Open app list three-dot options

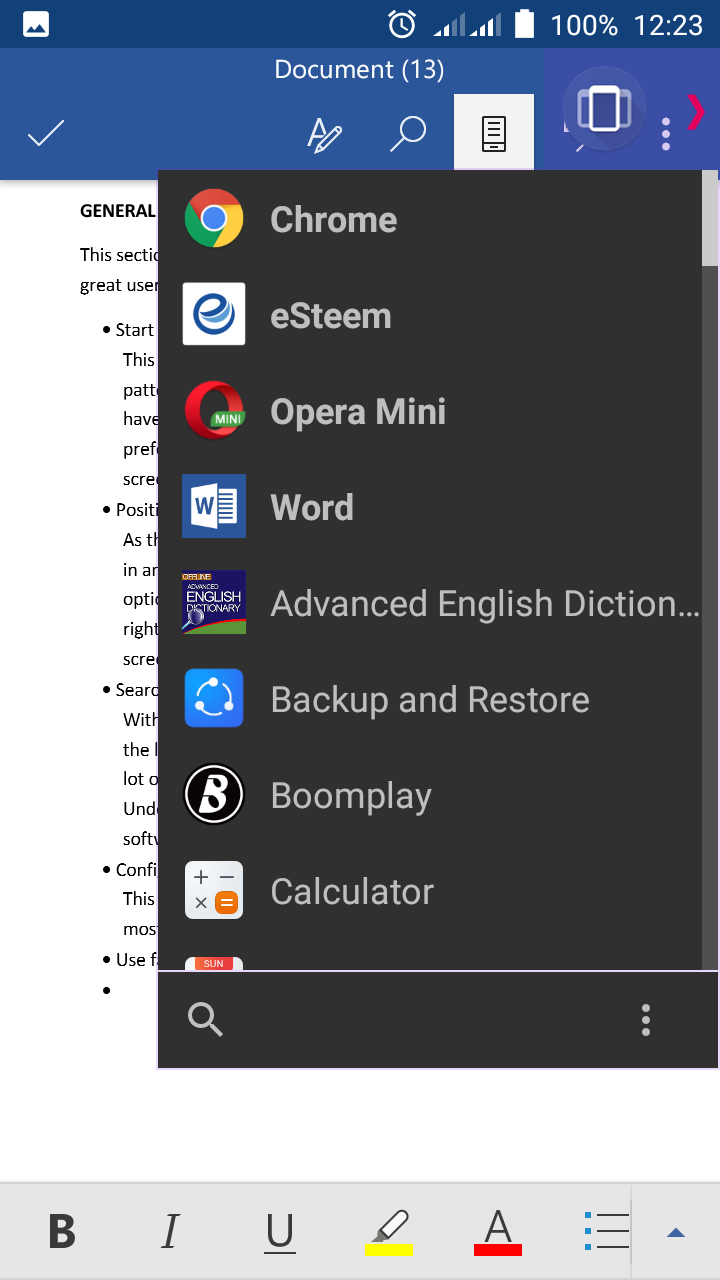click(646, 1019)
